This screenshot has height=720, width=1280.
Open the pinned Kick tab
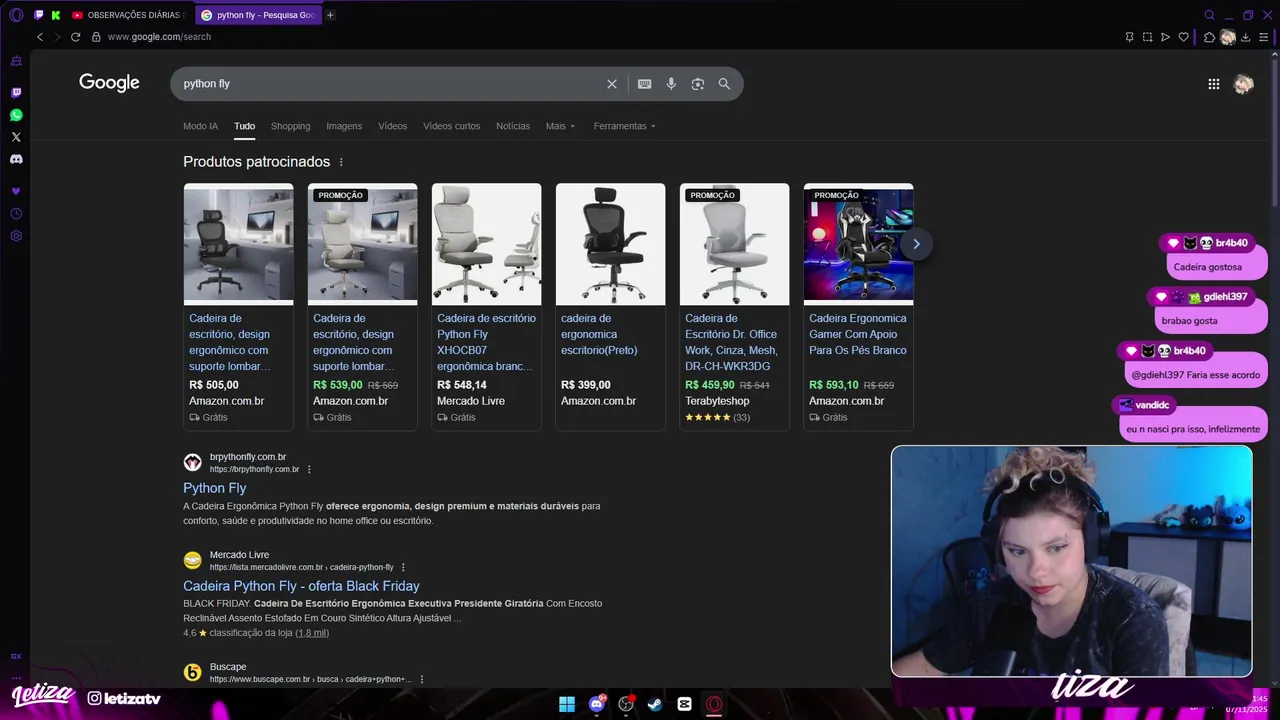coord(56,15)
